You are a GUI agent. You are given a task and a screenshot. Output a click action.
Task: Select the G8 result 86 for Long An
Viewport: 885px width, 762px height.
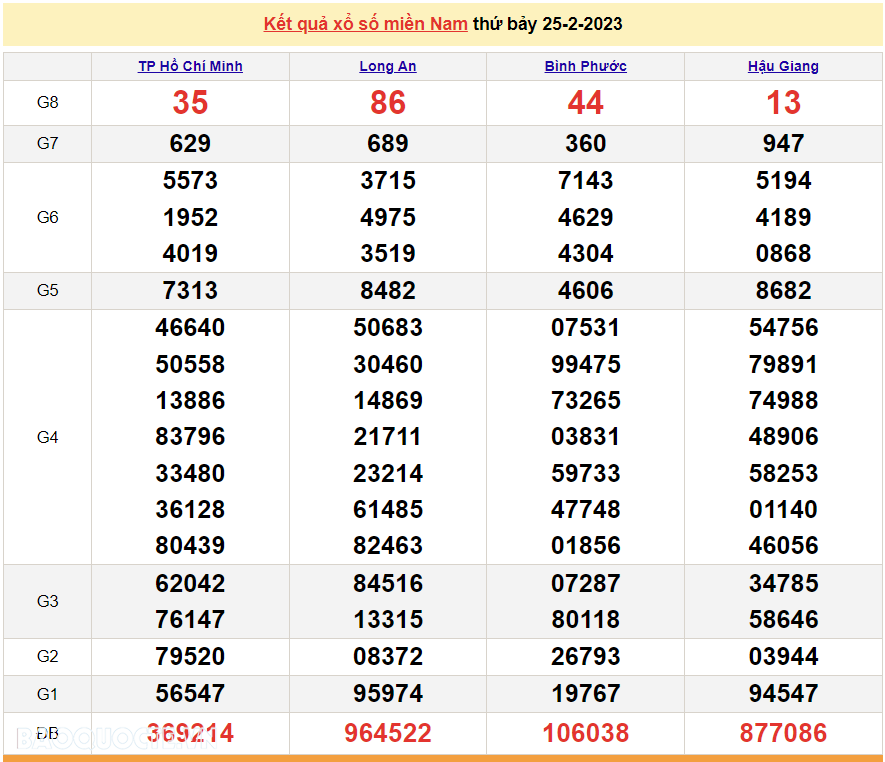click(x=388, y=103)
